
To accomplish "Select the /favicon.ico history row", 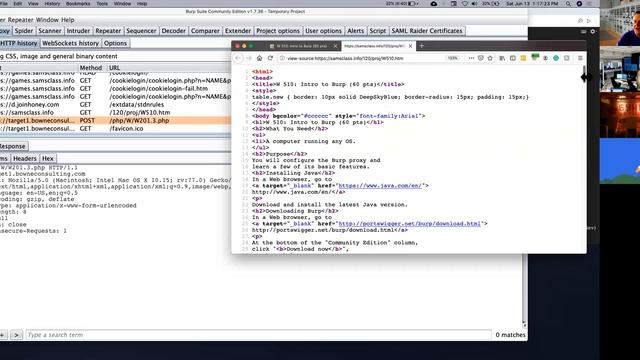I will click(116, 129).
